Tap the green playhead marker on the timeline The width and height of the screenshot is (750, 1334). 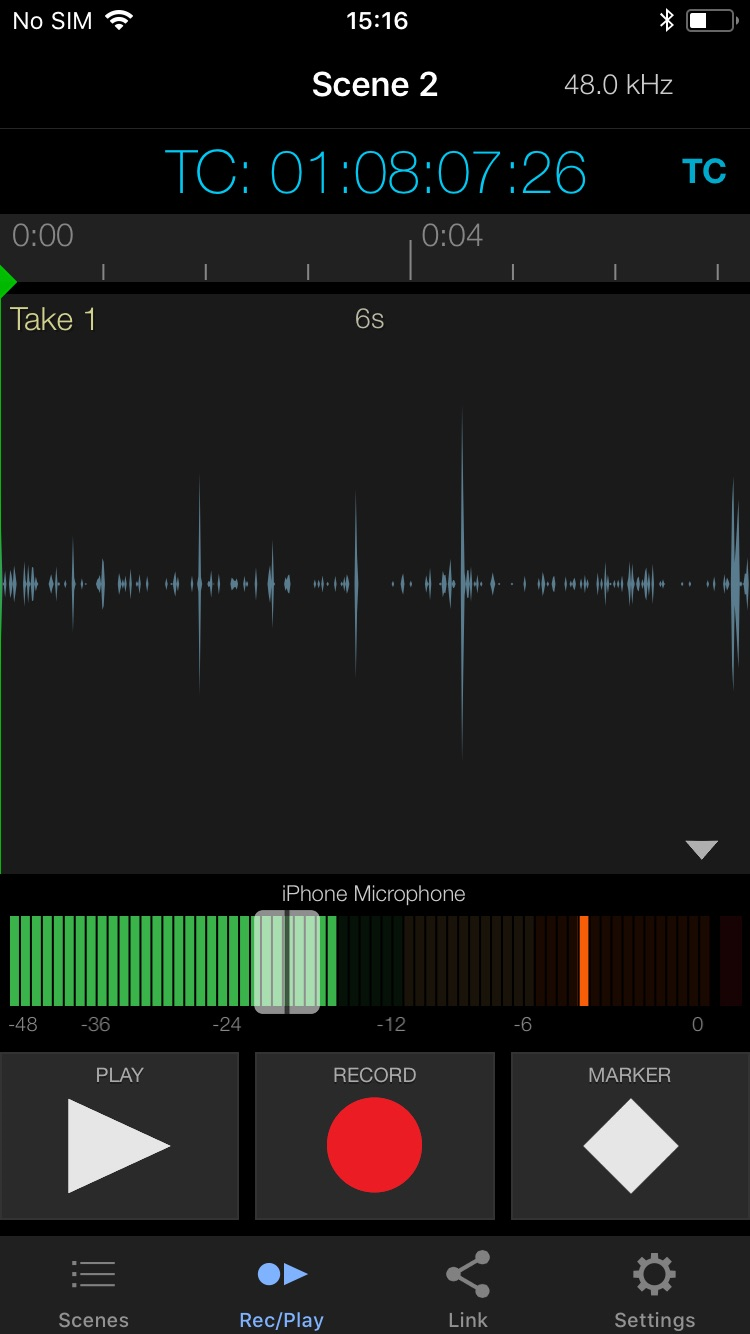click(x=8, y=281)
